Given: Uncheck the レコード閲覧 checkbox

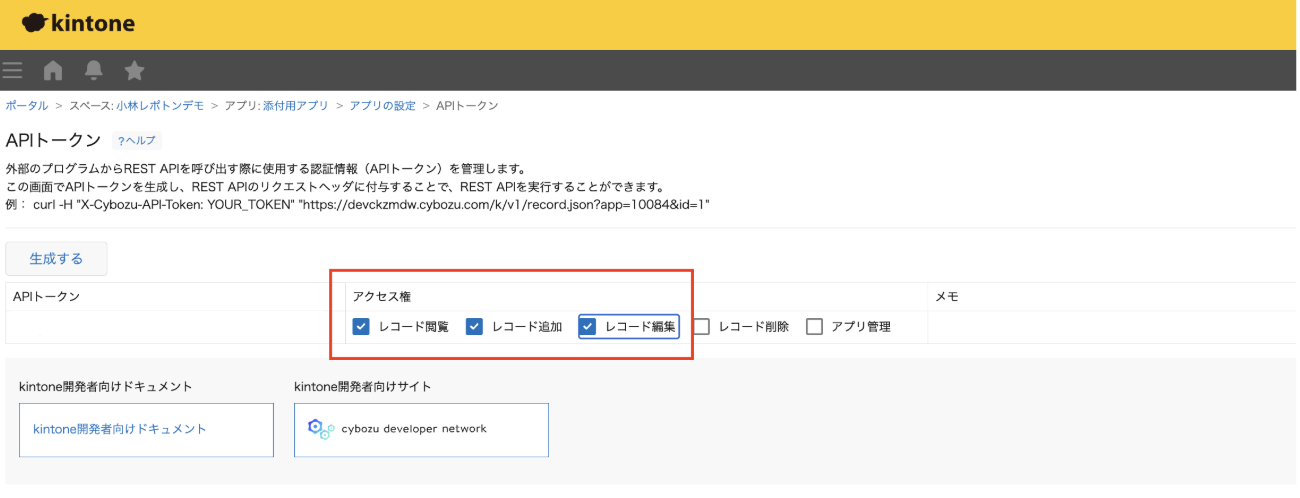Looking at the screenshot, I should tap(361, 326).
